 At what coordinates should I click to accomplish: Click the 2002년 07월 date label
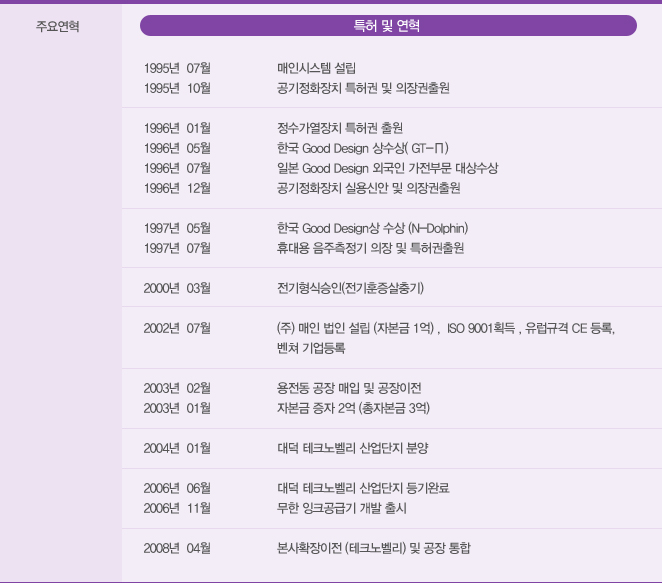[177, 328]
